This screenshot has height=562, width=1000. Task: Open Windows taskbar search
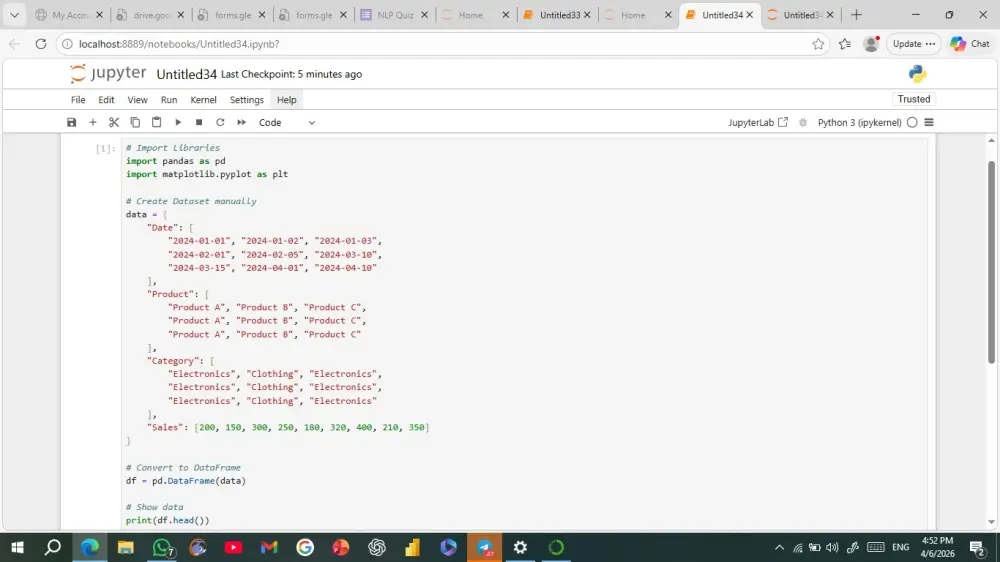53,547
